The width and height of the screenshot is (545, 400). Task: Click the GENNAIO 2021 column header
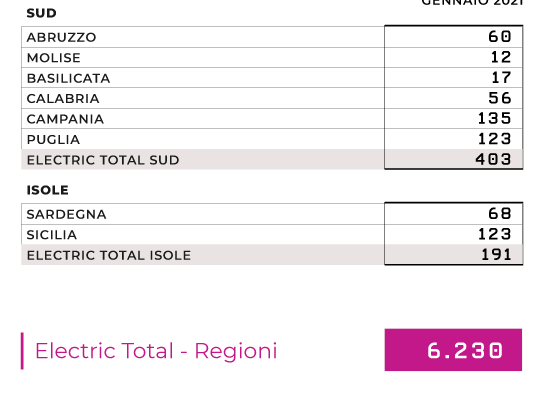(472, 3)
